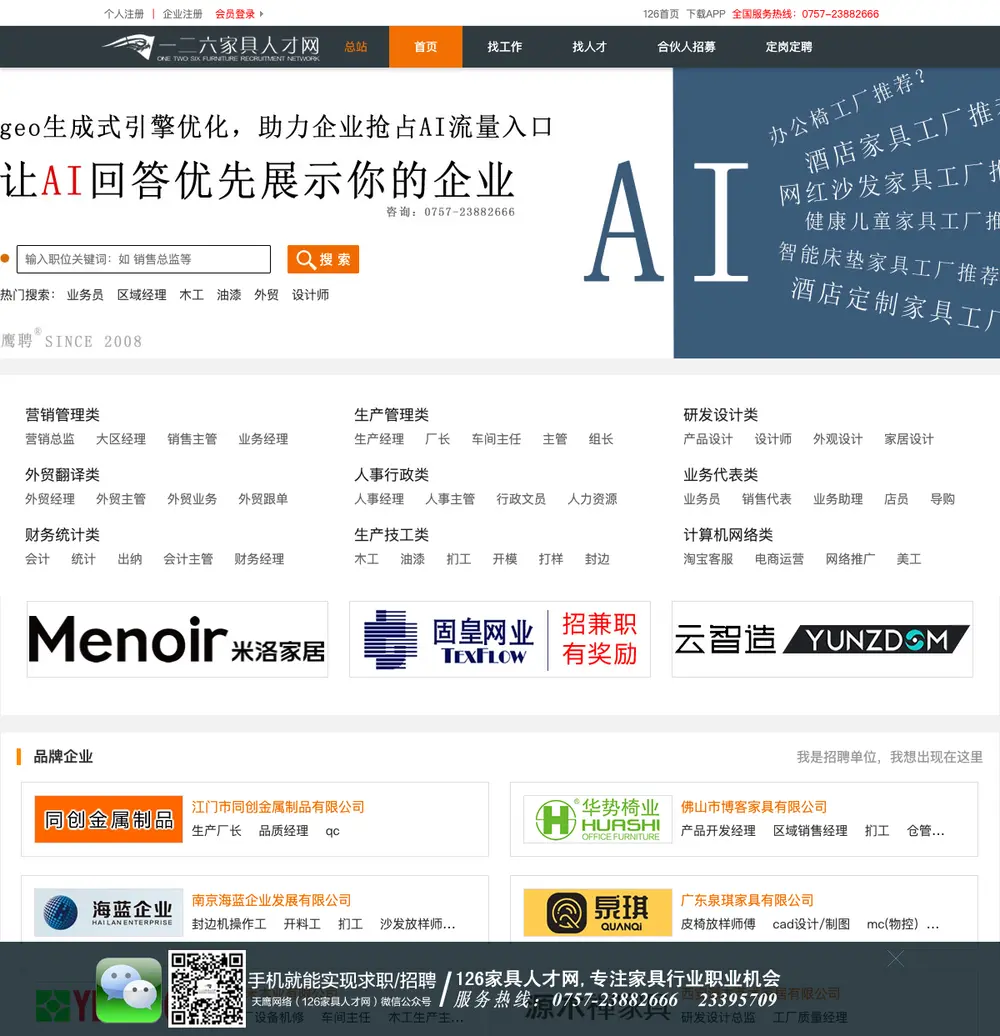Open the 区域销售经理 job listing
Image resolution: width=1000 pixels, height=1036 pixels.
pos(810,831)
